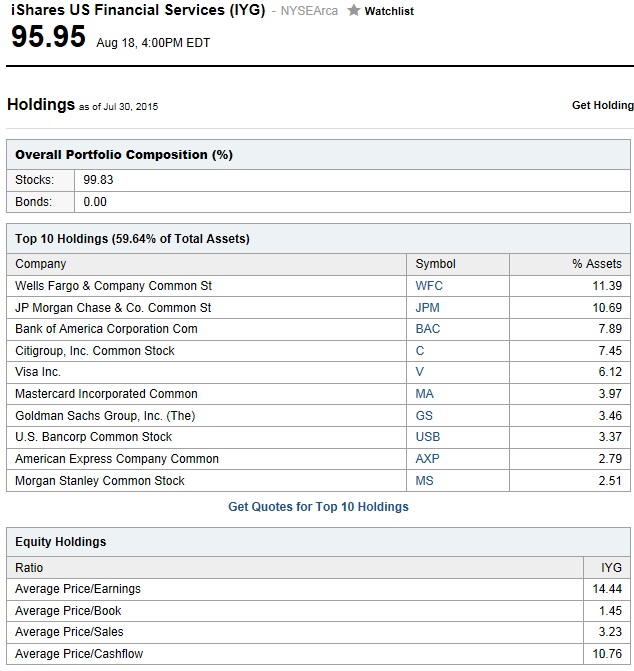
Task: Click NYSEArca exchange label
Action: click(309, 11)
